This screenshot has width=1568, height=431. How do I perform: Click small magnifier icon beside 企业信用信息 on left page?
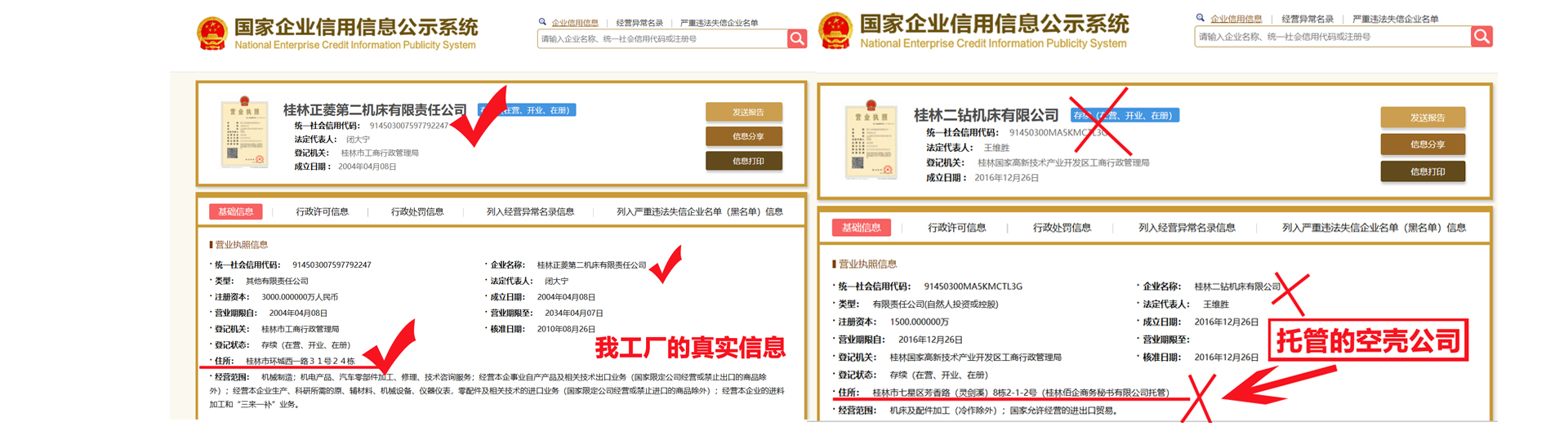coord(542,22)
